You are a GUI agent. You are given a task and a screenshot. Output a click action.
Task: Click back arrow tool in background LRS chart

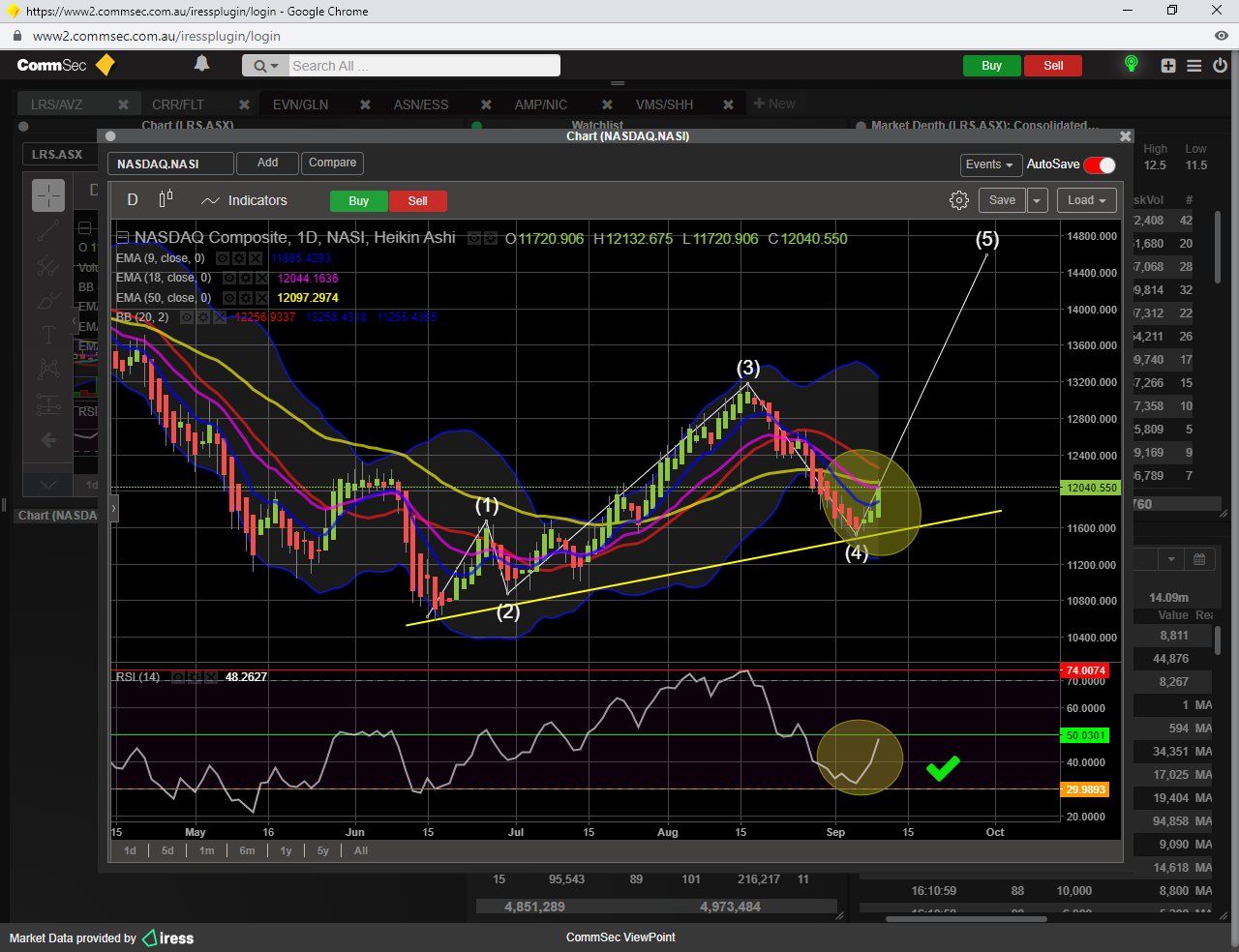click(x=48, y=440)
